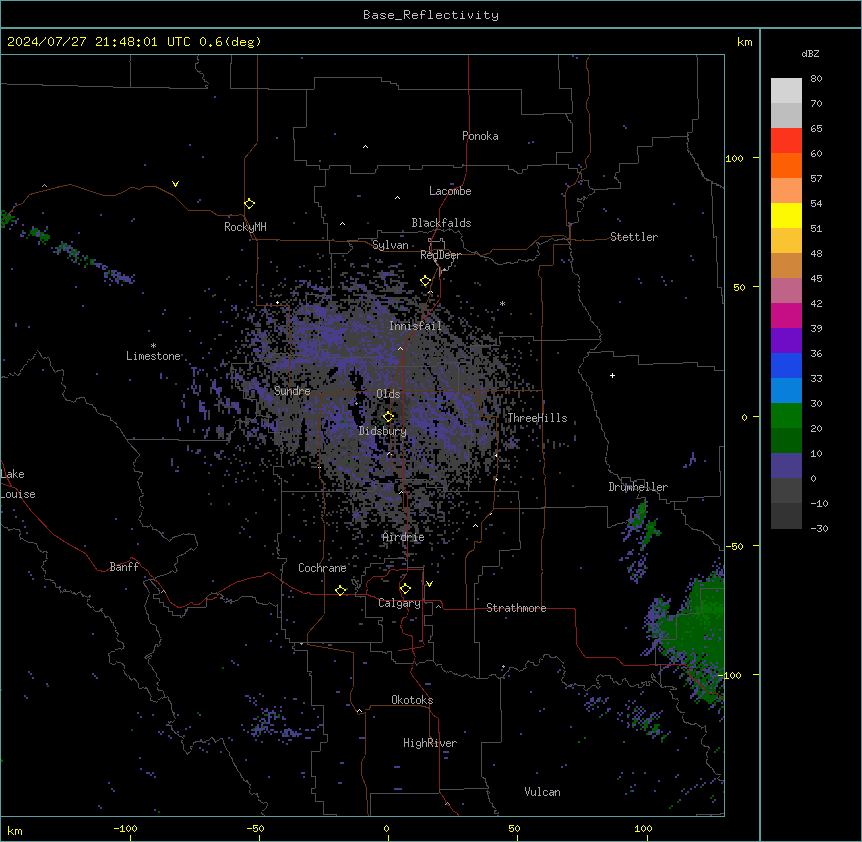This screenshot has width=862, height=842.
Task: Click the Strathmore label
Action: [516, 608]
